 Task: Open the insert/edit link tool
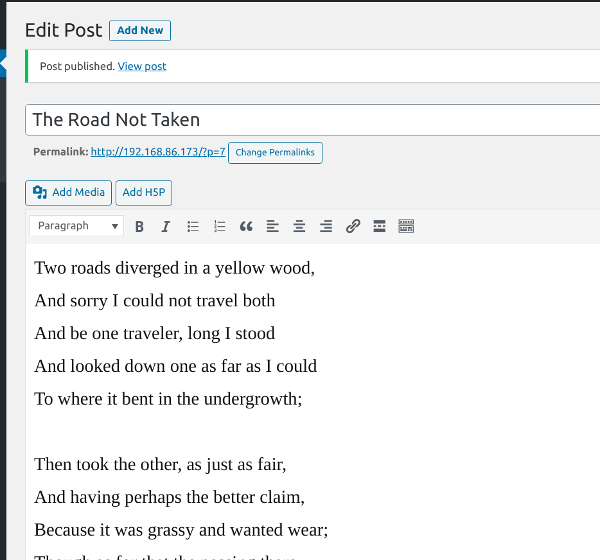[353, 227]
